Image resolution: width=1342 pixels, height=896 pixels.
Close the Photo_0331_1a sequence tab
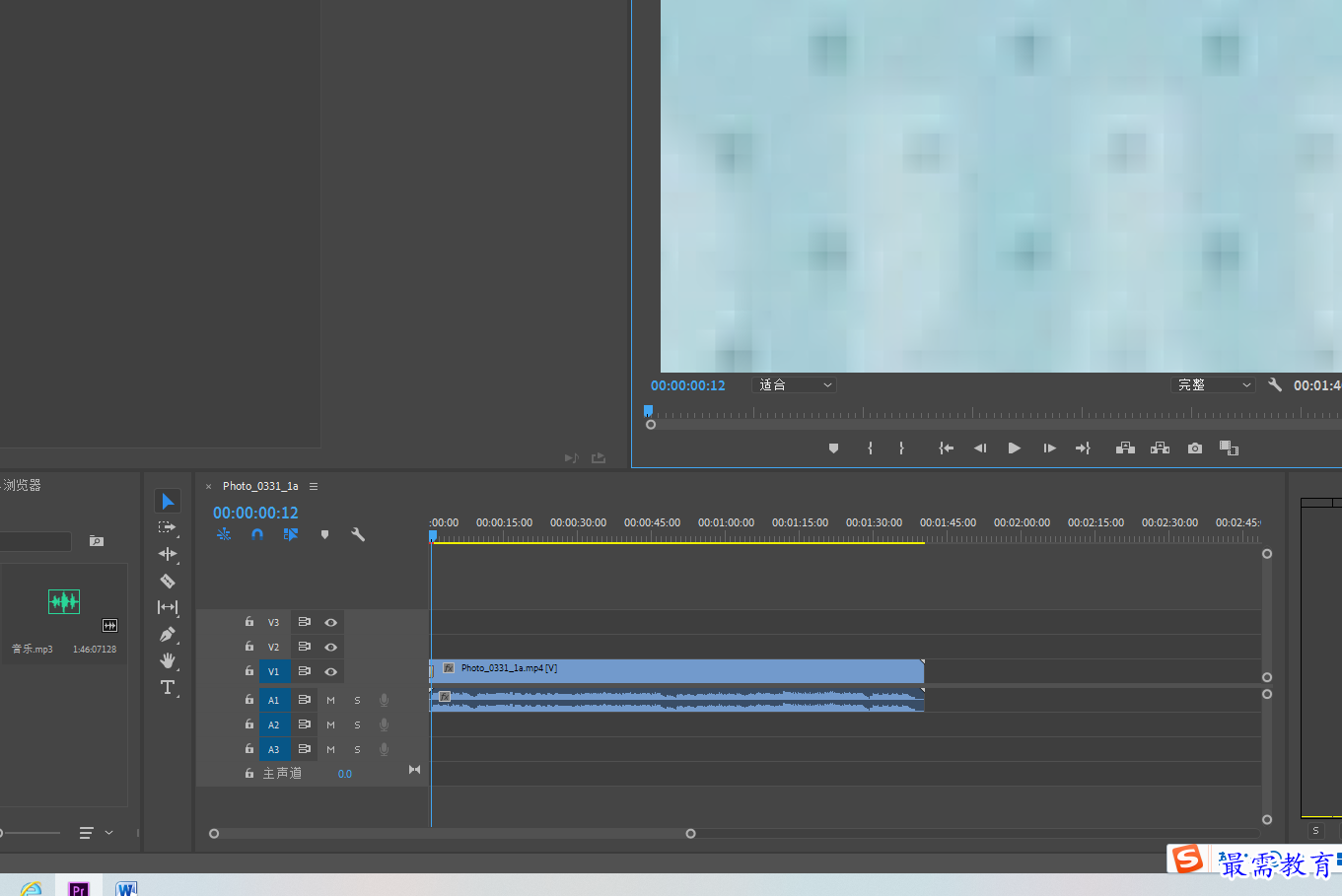point(208,486)
